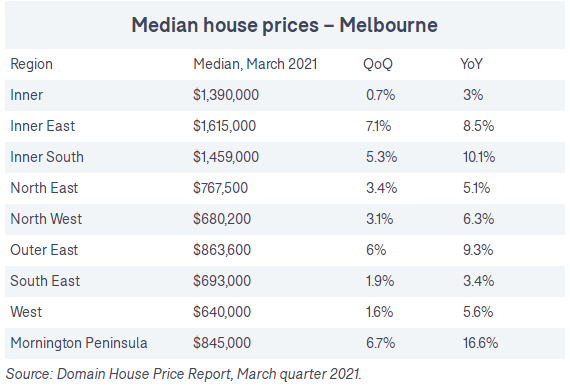Image resolution: width=570 pixels, height=387 pixels.
Task: Select the QoQ column header
Action: click(378, 64)
